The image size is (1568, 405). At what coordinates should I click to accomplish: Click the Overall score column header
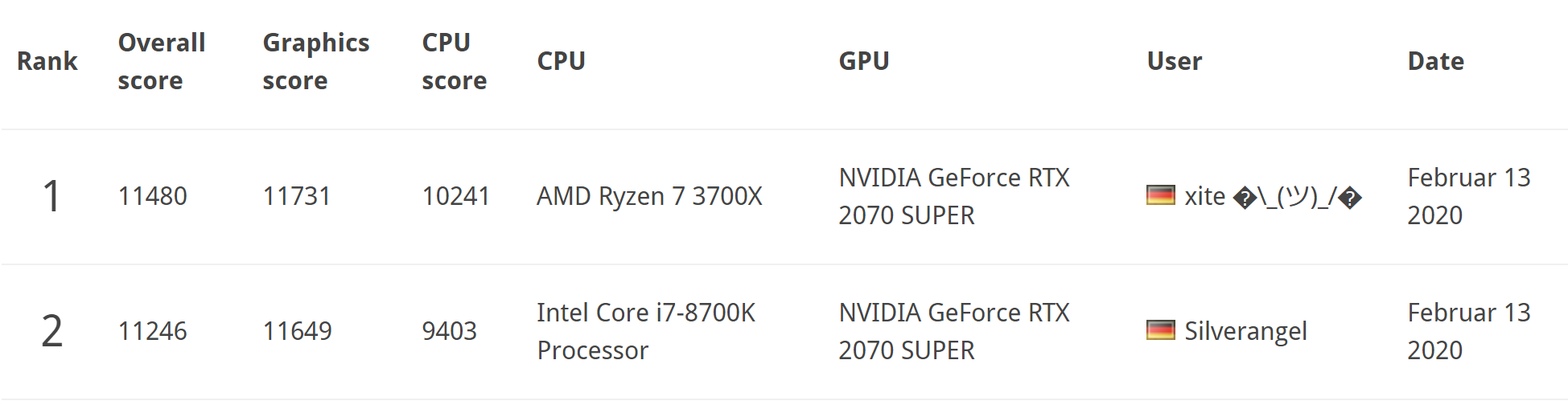click(x=162, y=61)
